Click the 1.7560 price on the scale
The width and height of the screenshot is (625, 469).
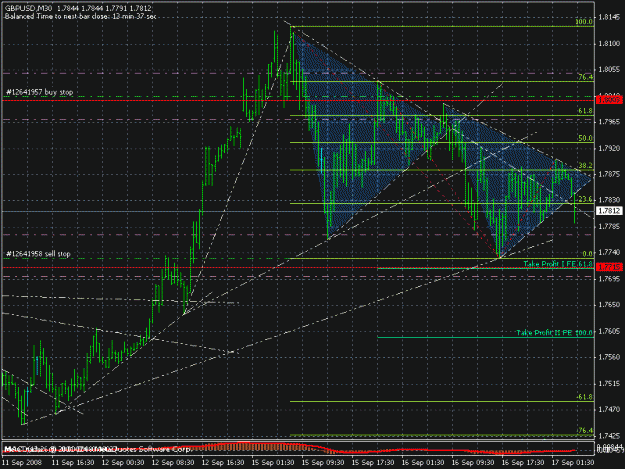click(609, 357)
